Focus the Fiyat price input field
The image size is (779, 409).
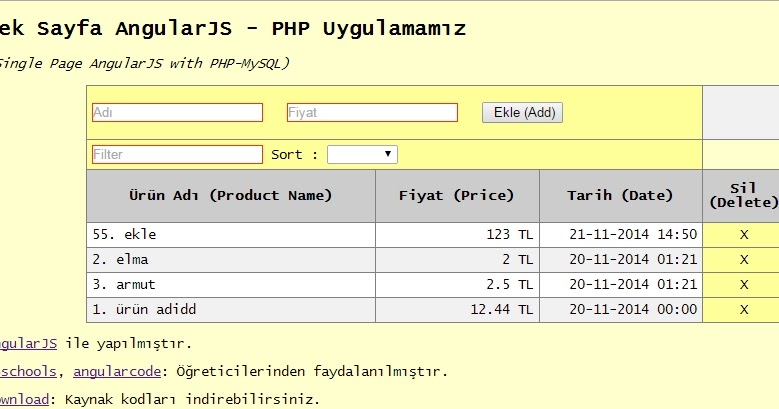(x=372, y=112)
